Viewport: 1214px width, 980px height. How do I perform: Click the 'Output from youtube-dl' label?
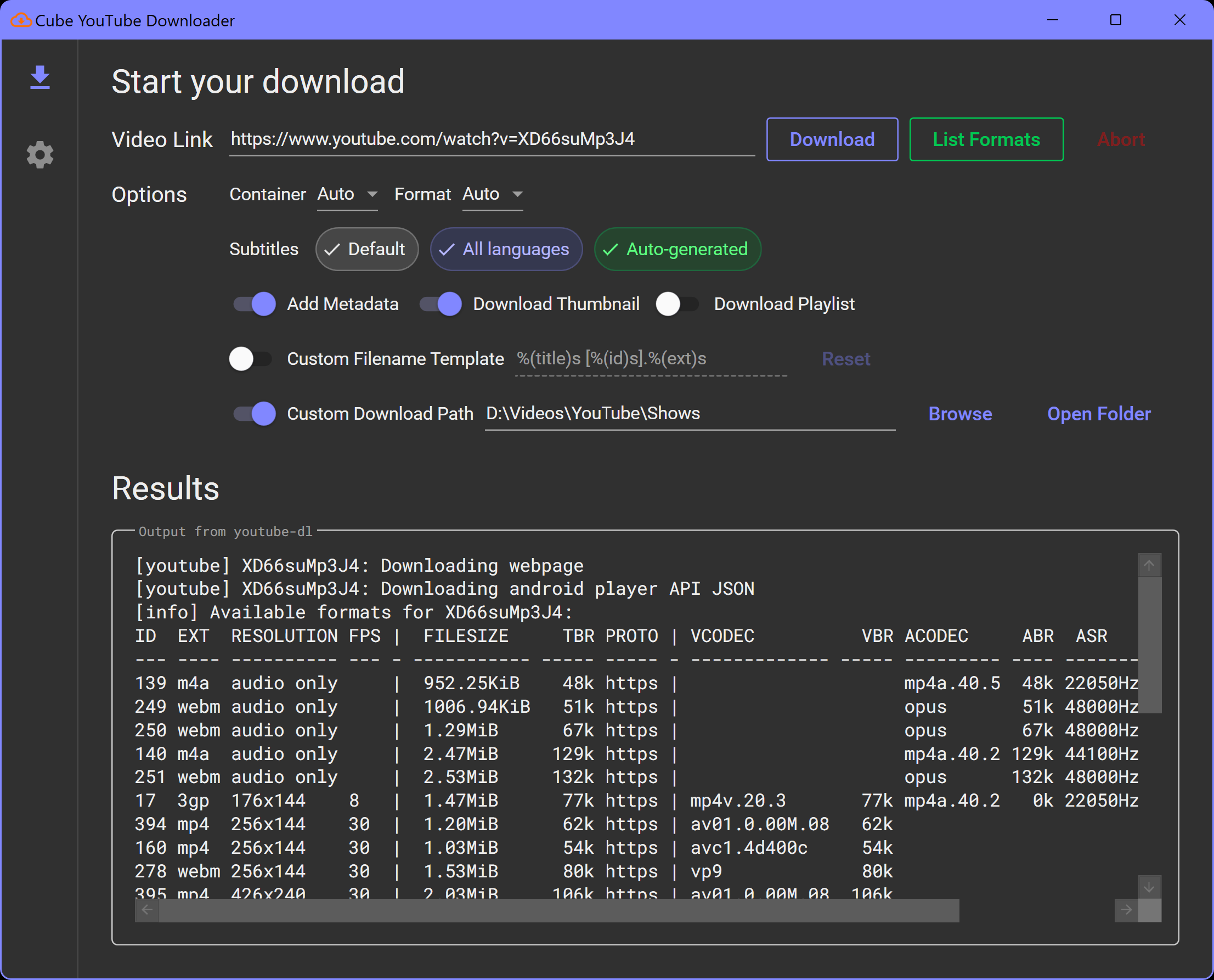[225, 532]
